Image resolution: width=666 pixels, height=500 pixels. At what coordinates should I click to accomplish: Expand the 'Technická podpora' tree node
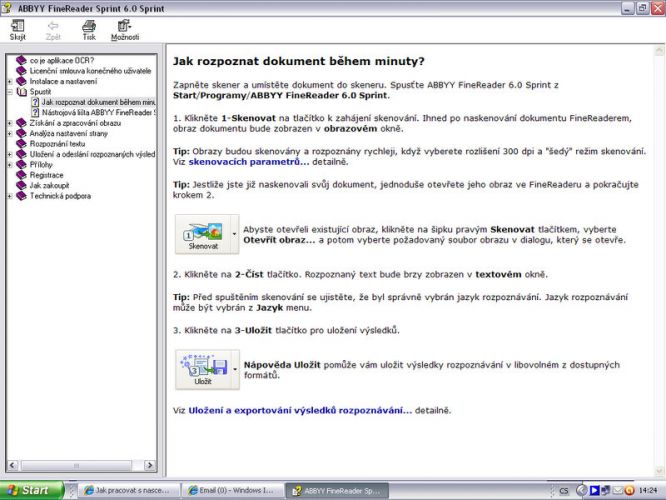click(10, 196)
